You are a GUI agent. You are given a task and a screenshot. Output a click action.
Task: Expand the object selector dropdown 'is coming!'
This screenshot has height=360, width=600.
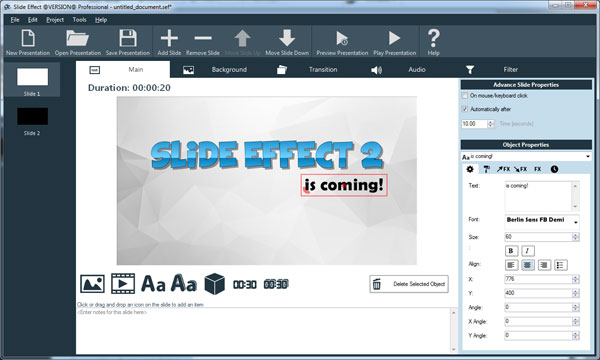[x=526, y=156]
